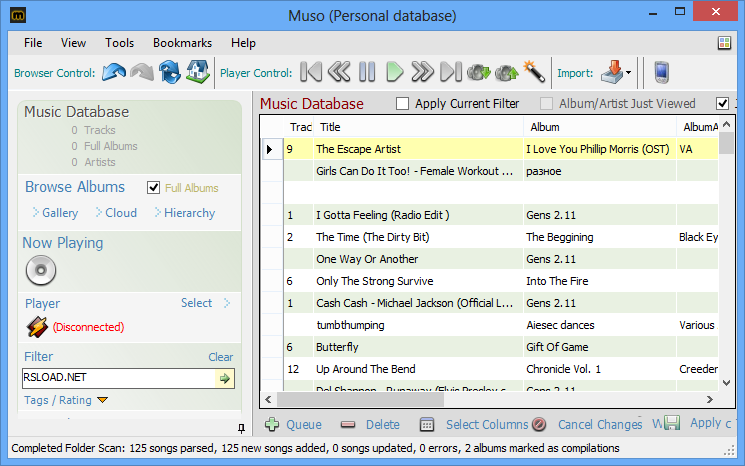This screenshot has height=466, width=745.
Task: Click the layout grid icon at top right
Action: tap(724, 43)
